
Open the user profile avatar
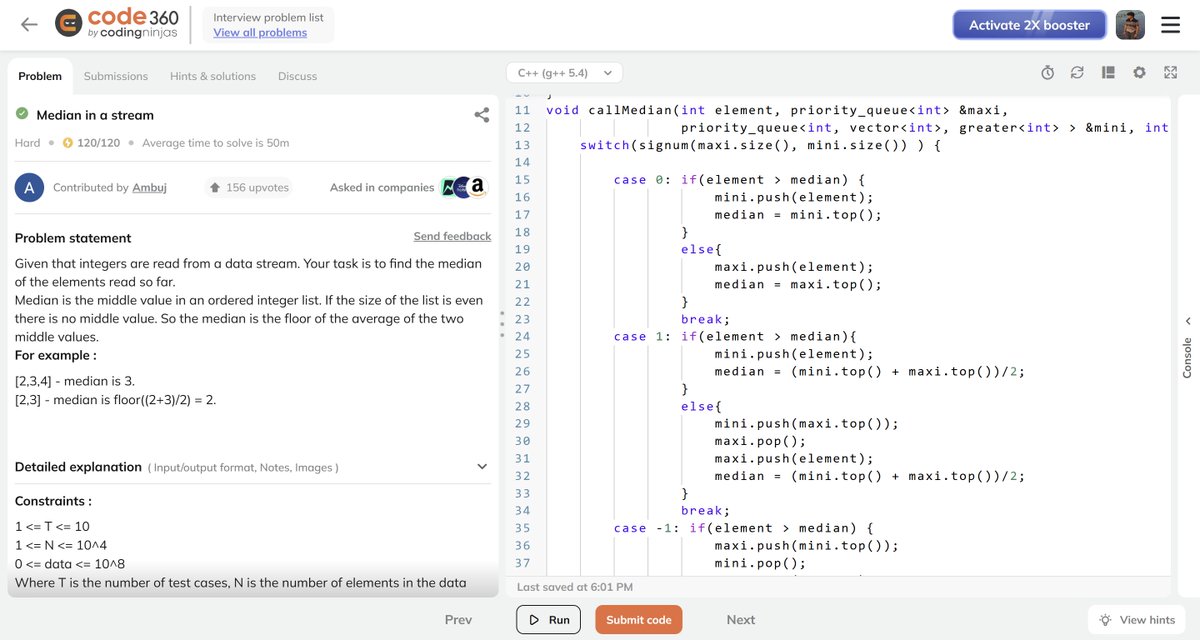[x=1130, y=25]
